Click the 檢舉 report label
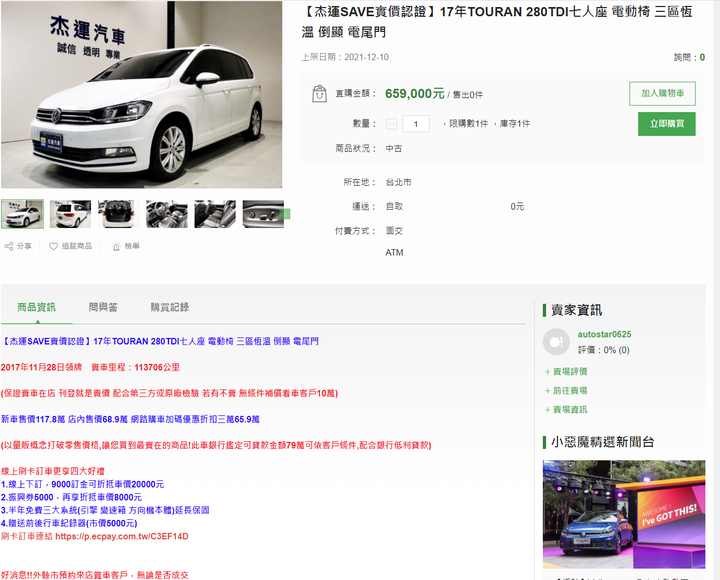This screenshot has width=720, height=580. 132,246
